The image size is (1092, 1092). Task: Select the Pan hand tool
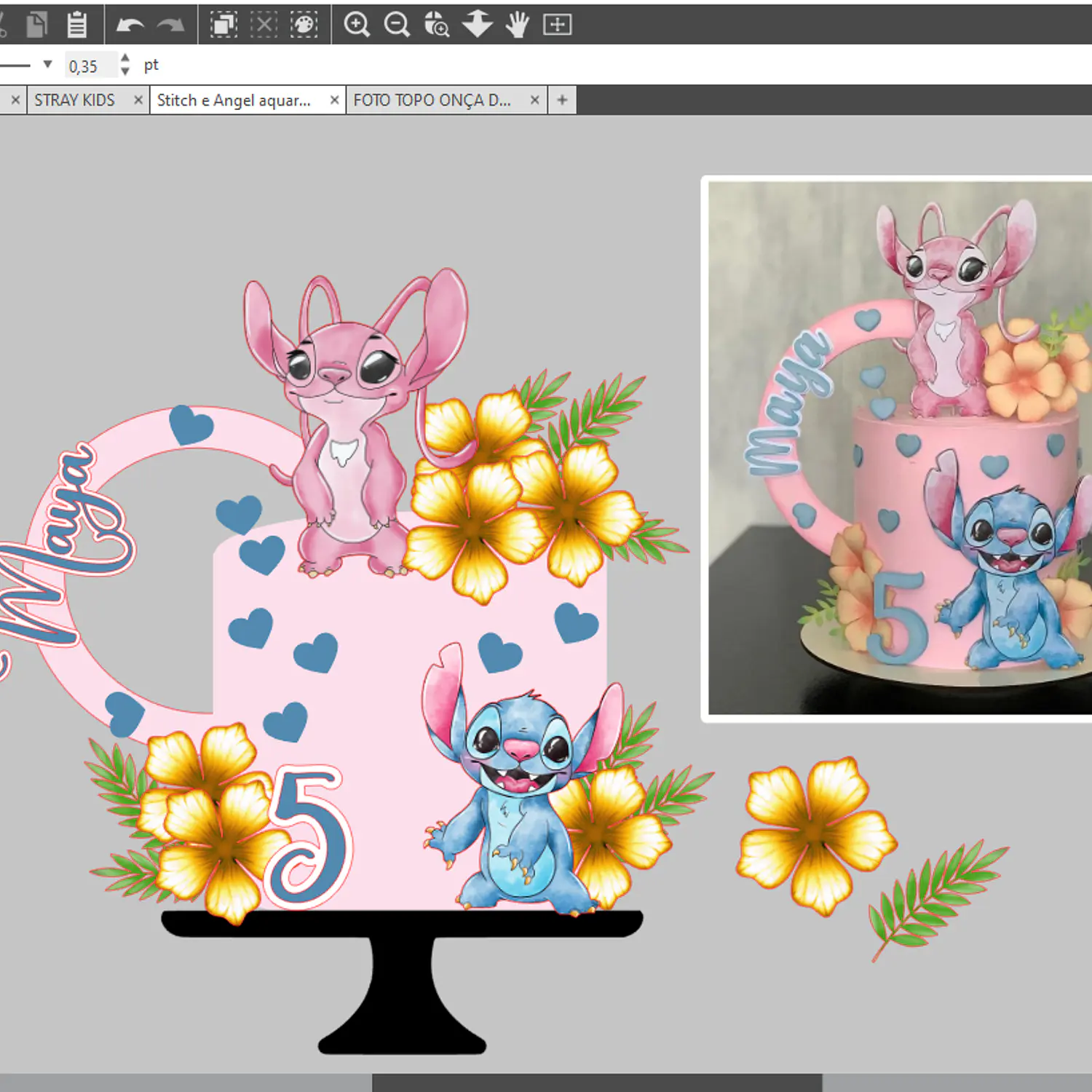tap(518, 25)
